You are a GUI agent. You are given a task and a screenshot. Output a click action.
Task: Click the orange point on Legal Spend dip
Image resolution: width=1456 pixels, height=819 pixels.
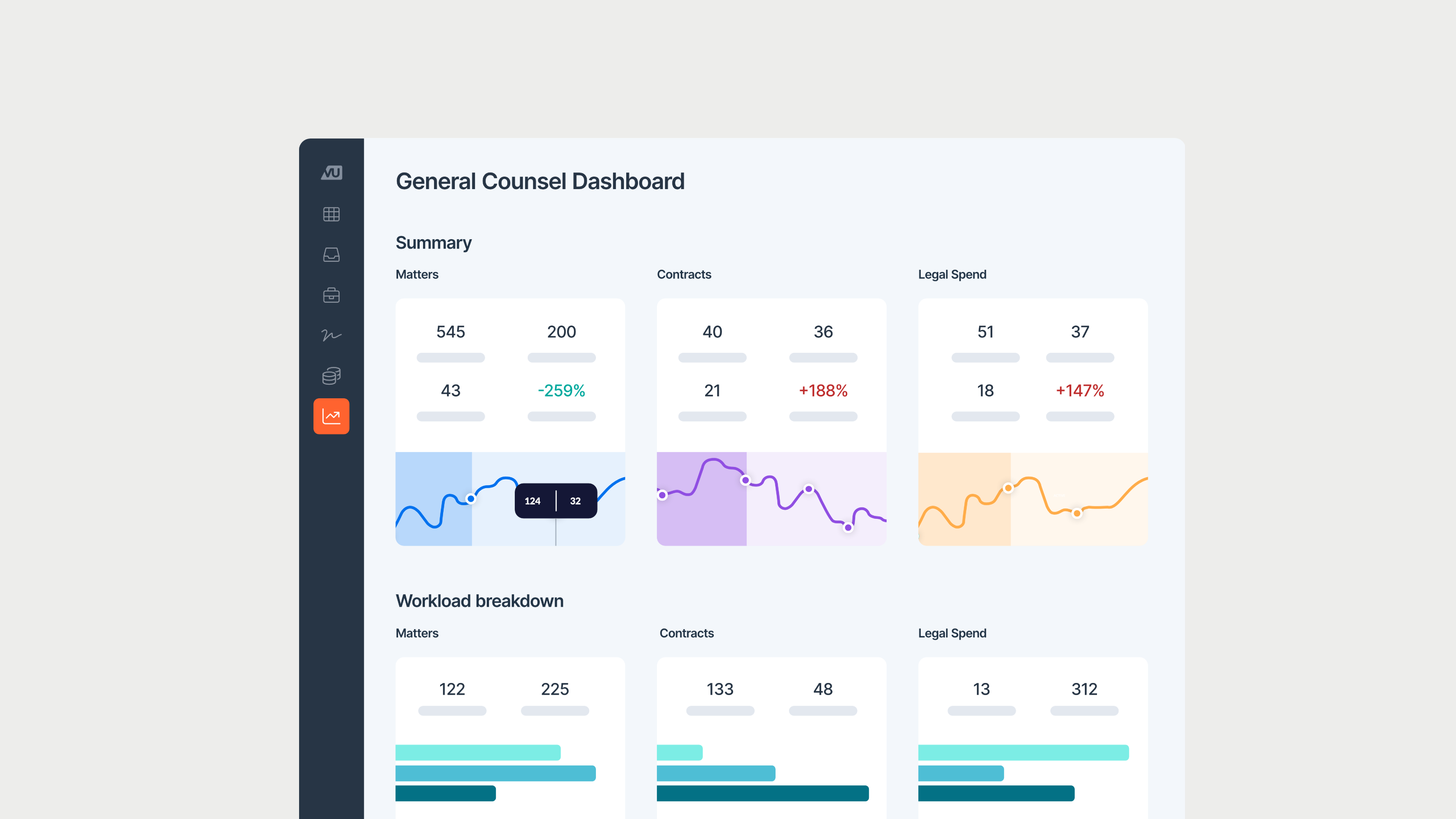tap(1077, 513)
